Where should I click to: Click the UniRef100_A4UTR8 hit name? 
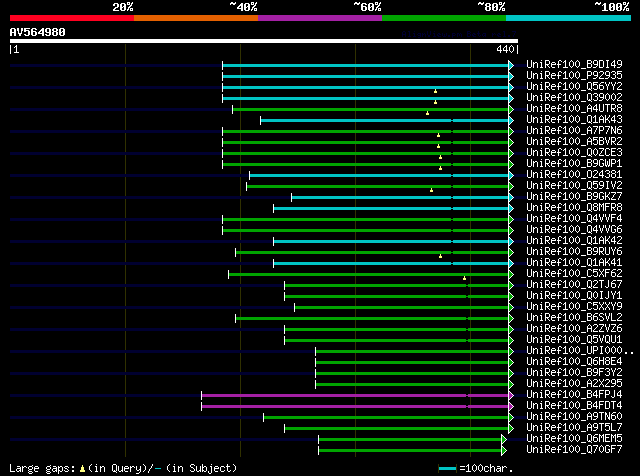point(574,109)
